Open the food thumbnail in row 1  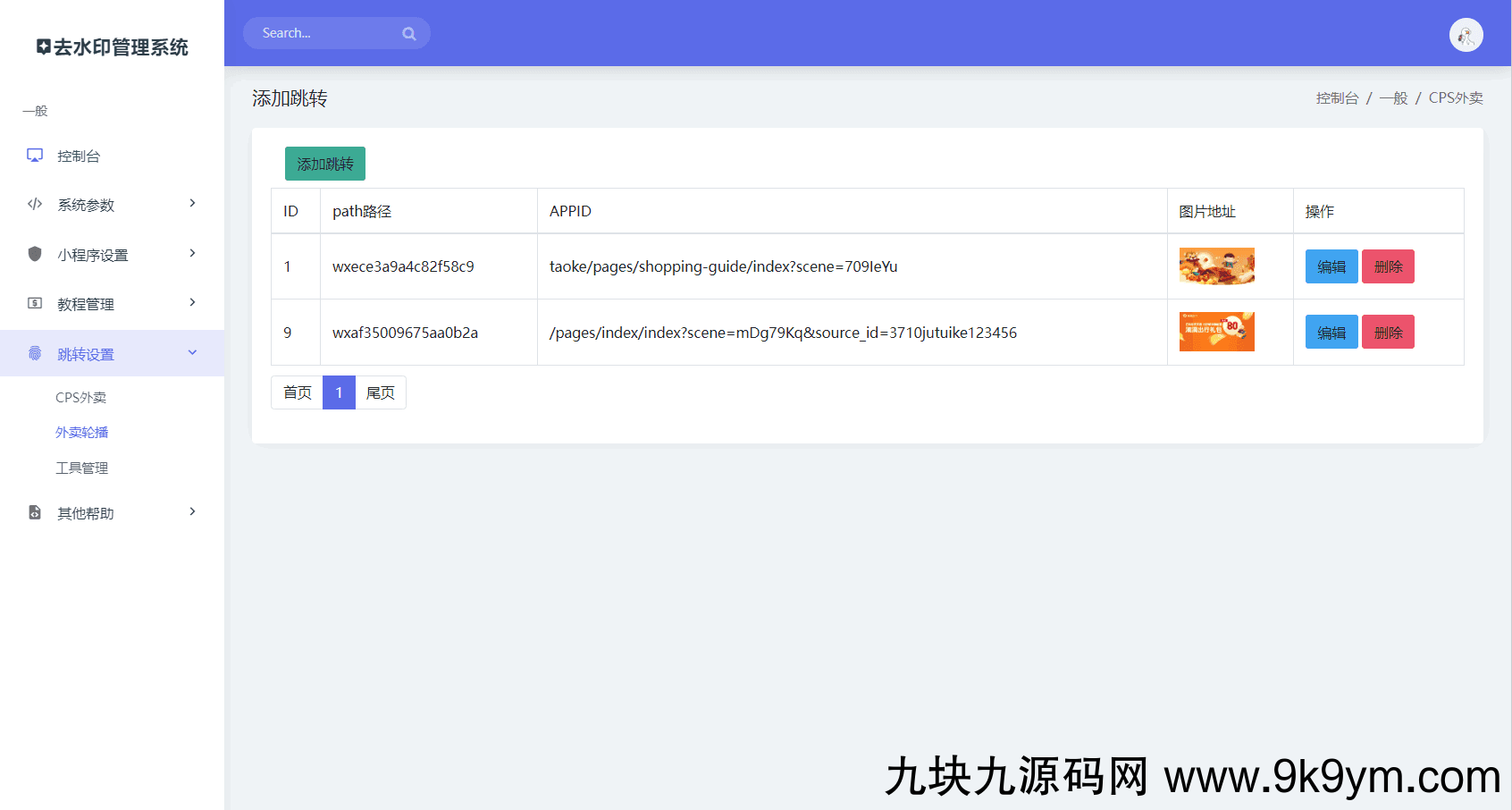[1216, 266]
